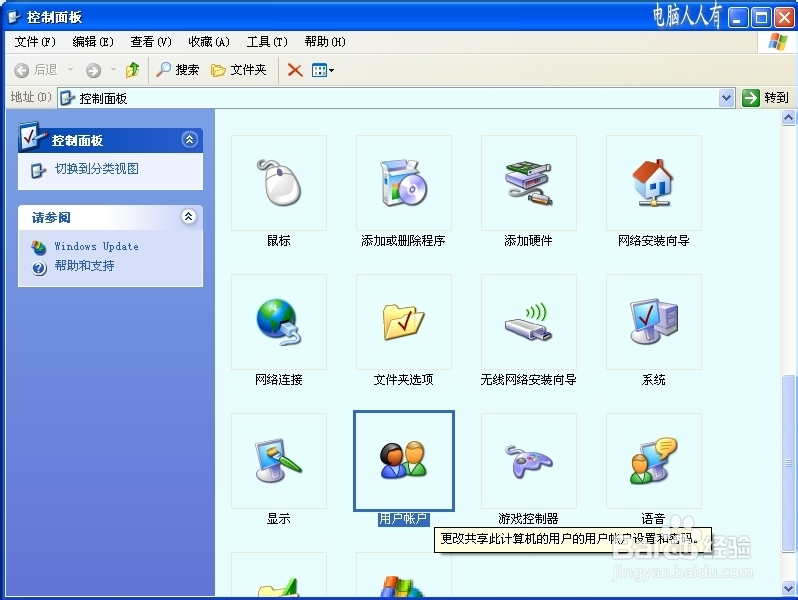Click the Windows Update link
This screenshot has height=600, width=798.
point(97,246)
